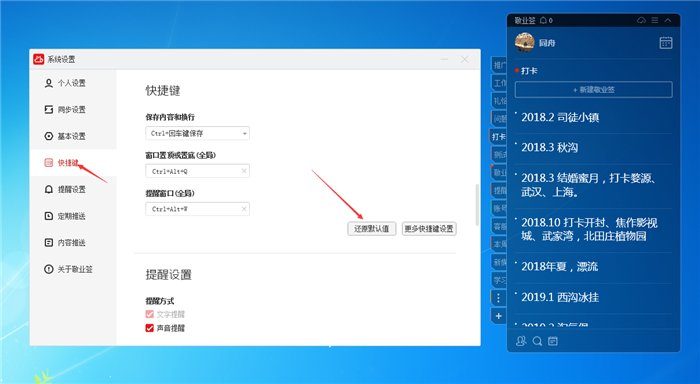This screenshot has height=384, width=700.
Task: Switch to the 学习 side tab
Action: click(x=499, y=280)
